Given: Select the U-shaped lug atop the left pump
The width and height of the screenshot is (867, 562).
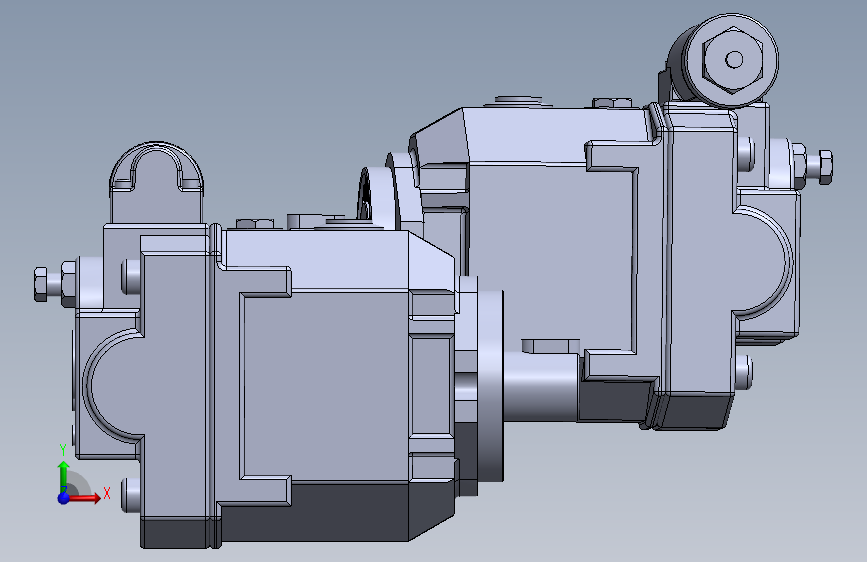Looking at the screenshot, I should 156,183.
